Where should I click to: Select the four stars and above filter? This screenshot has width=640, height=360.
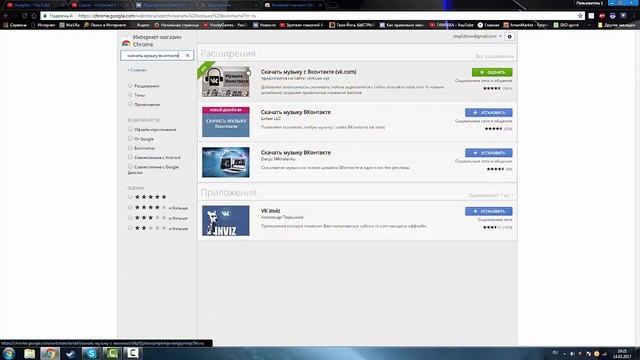click(x=130, y=207)
